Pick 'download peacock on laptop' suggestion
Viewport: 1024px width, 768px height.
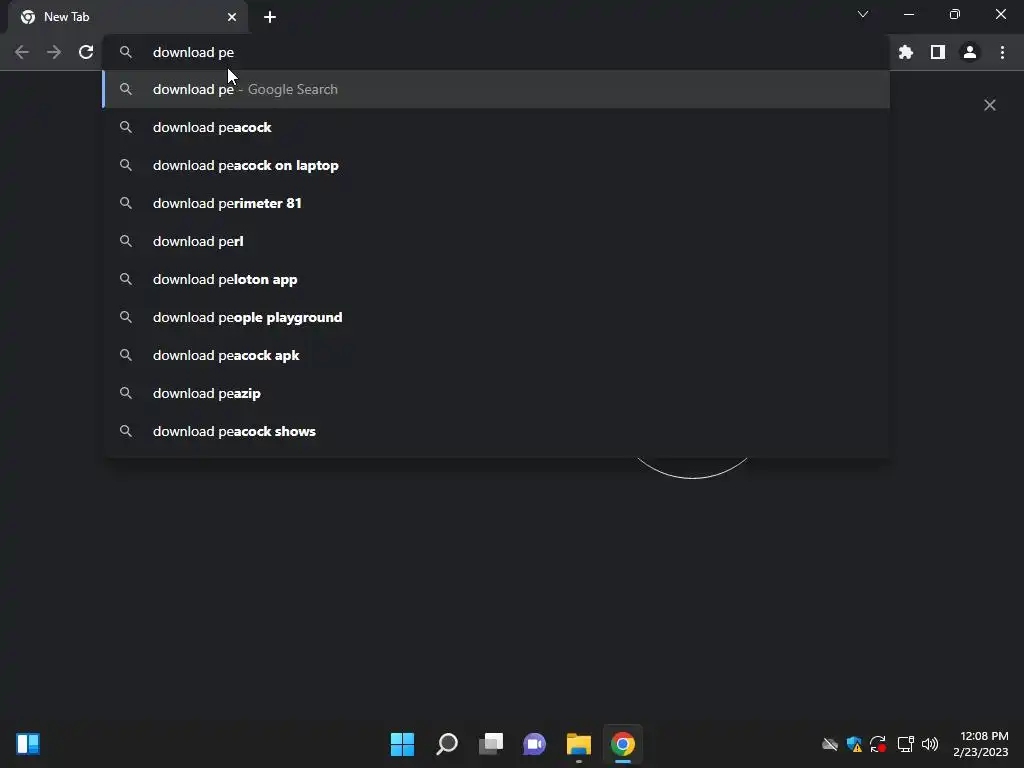[496, 165]
